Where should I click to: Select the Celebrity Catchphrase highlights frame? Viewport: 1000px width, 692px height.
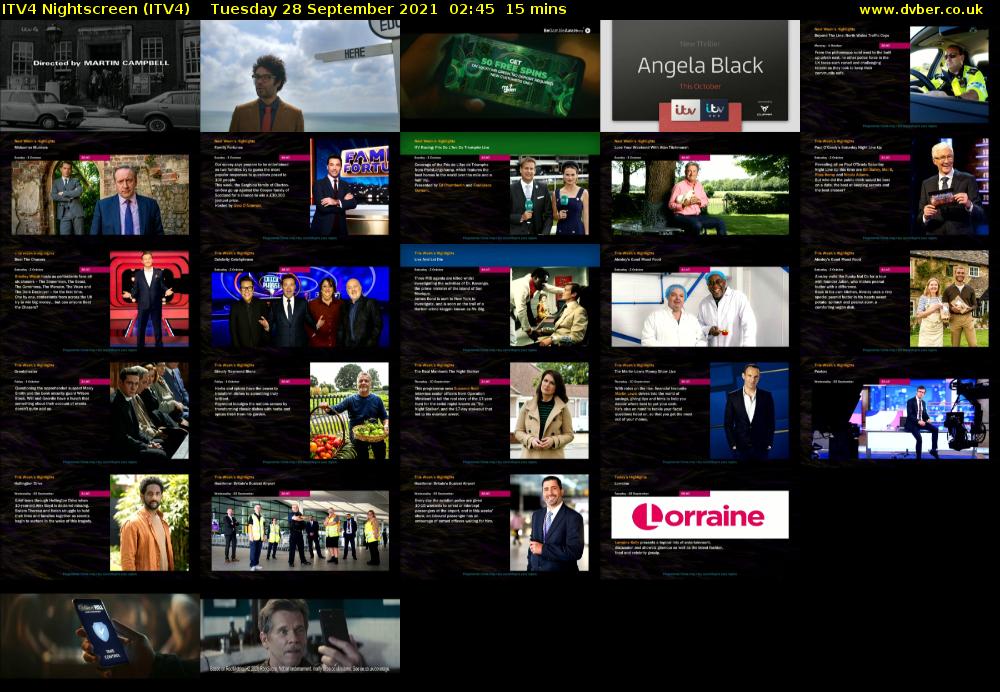tap(300, 300)
